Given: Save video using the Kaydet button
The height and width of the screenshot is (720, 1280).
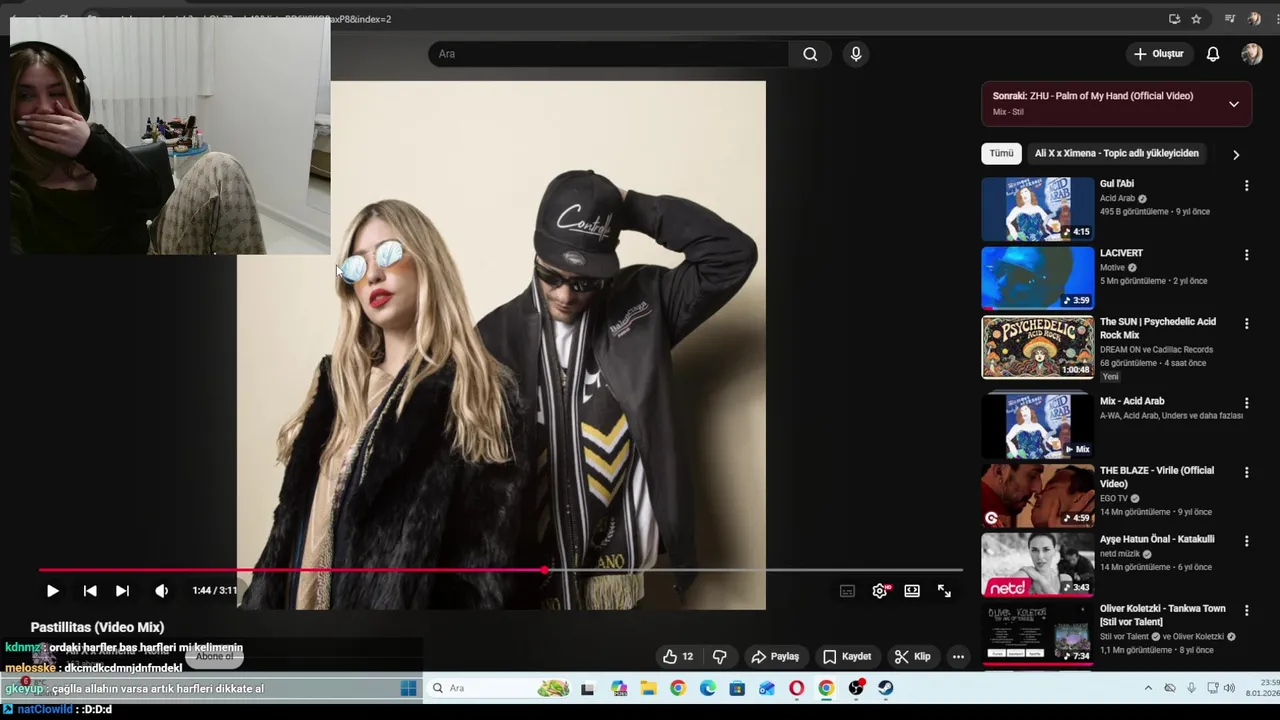Looking at the screenshot, I should (x=847, y=657).
